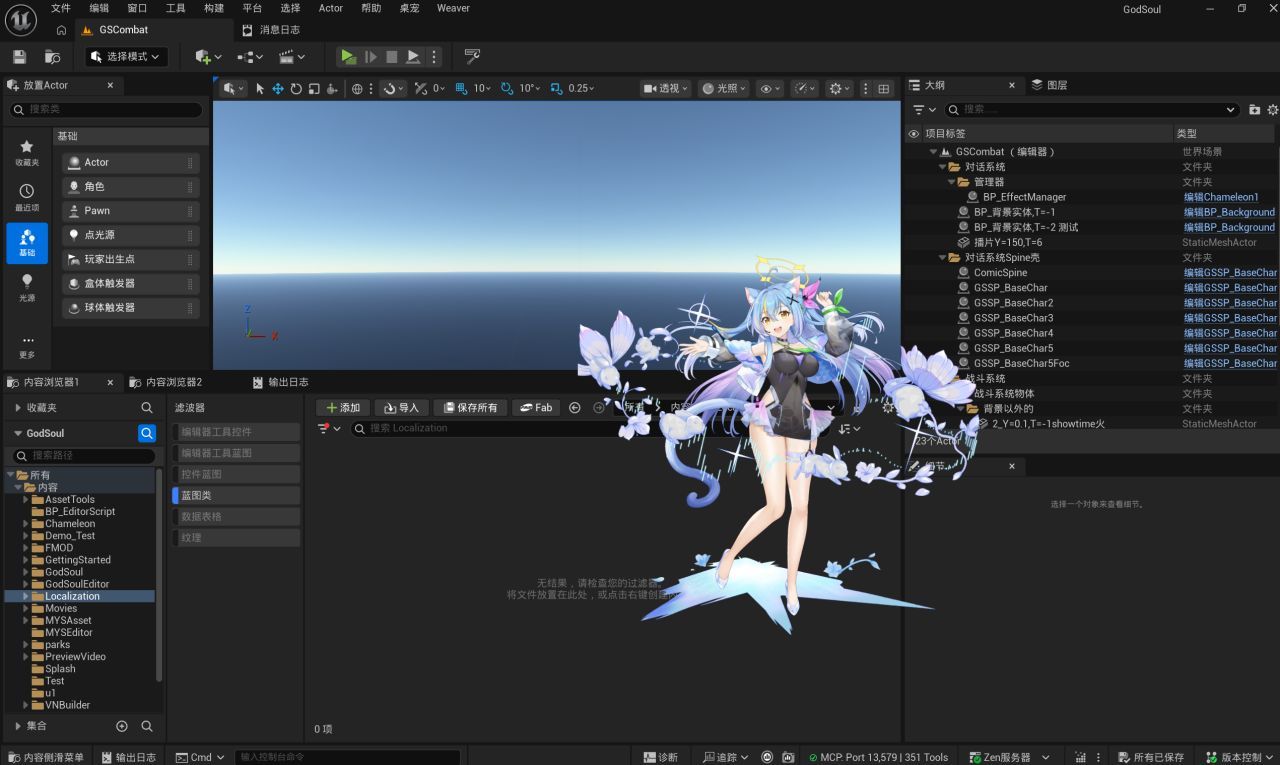Expand the AssetTools folder

(26, 499)
